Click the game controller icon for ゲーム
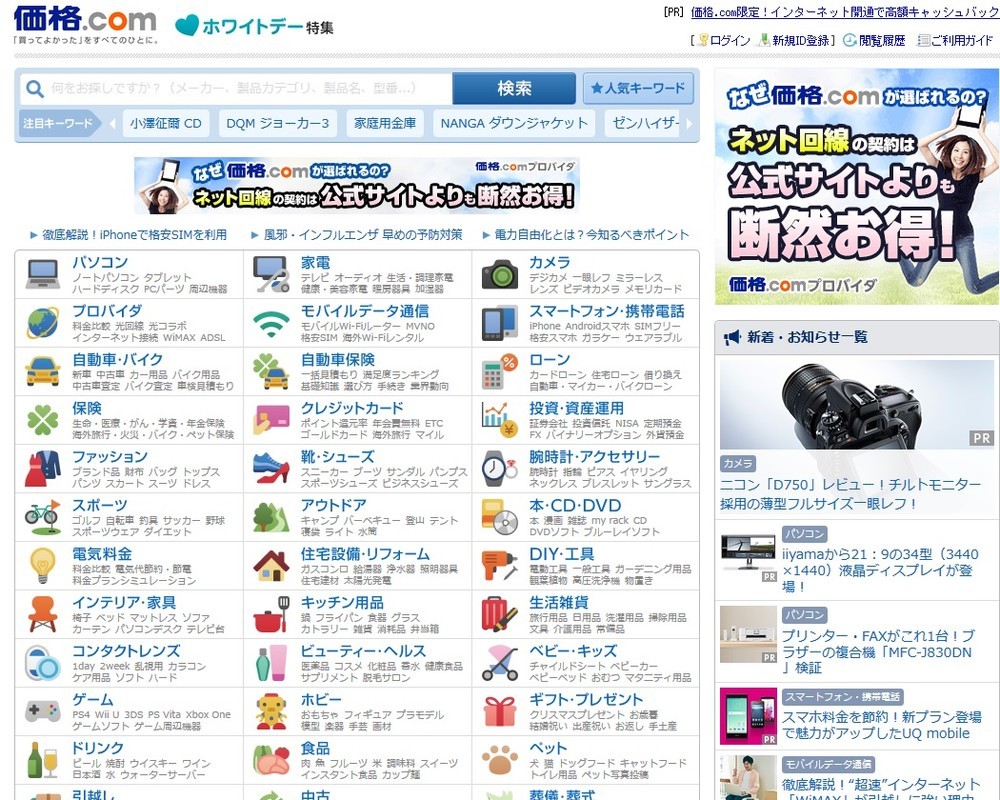This screenshot has width=1000, height=800. (43, 711)
